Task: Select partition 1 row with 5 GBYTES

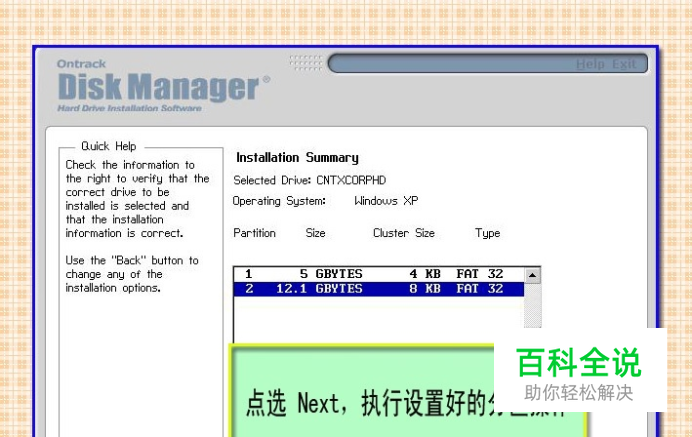Action: [379, 274]
